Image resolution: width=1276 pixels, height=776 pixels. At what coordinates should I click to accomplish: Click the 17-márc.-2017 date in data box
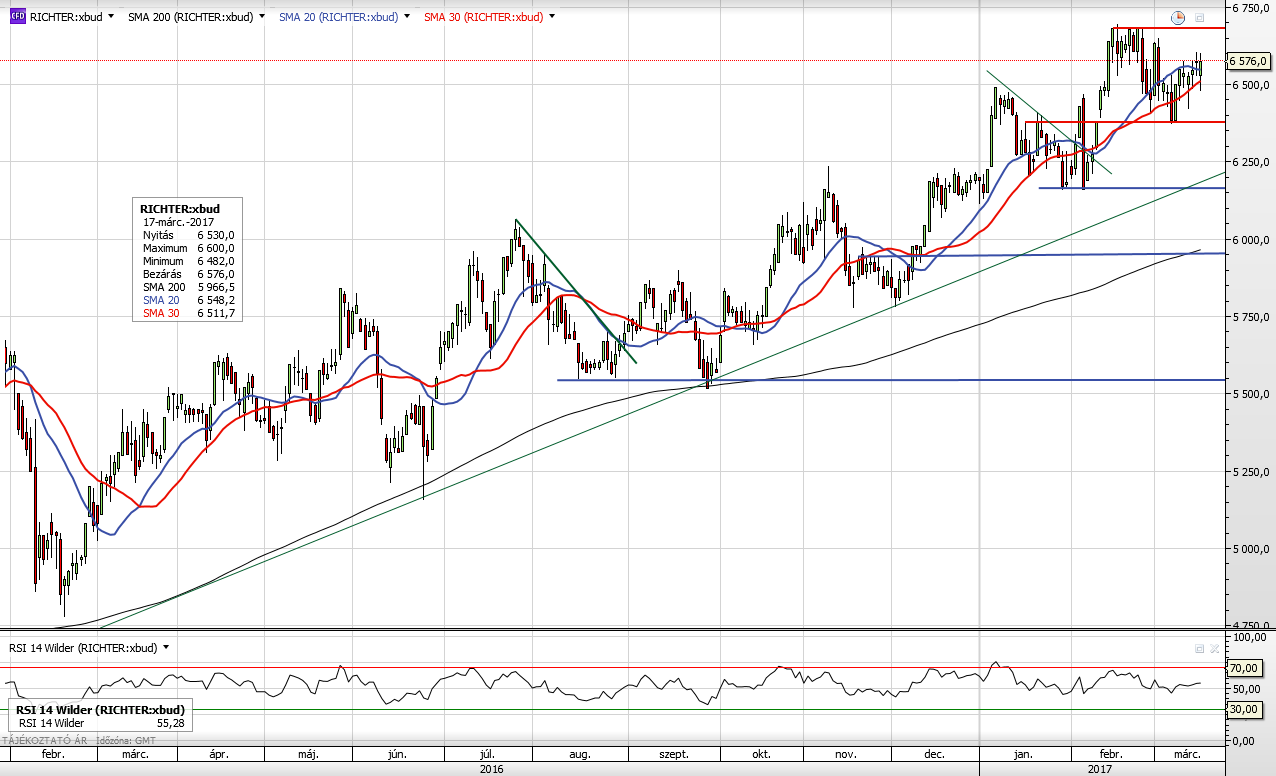click(179, 222)
